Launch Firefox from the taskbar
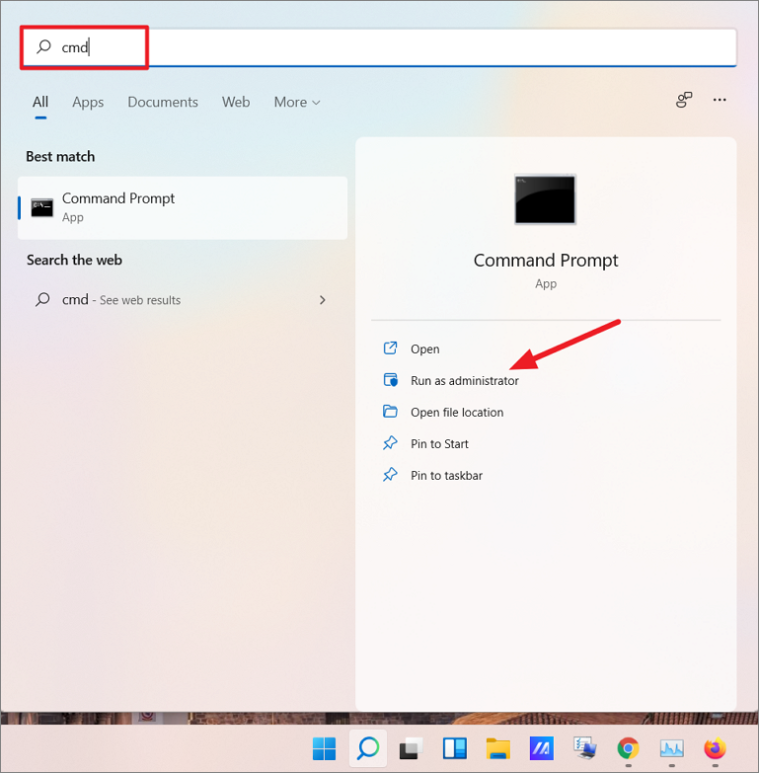The image size is (759, 773). [715, 749]
